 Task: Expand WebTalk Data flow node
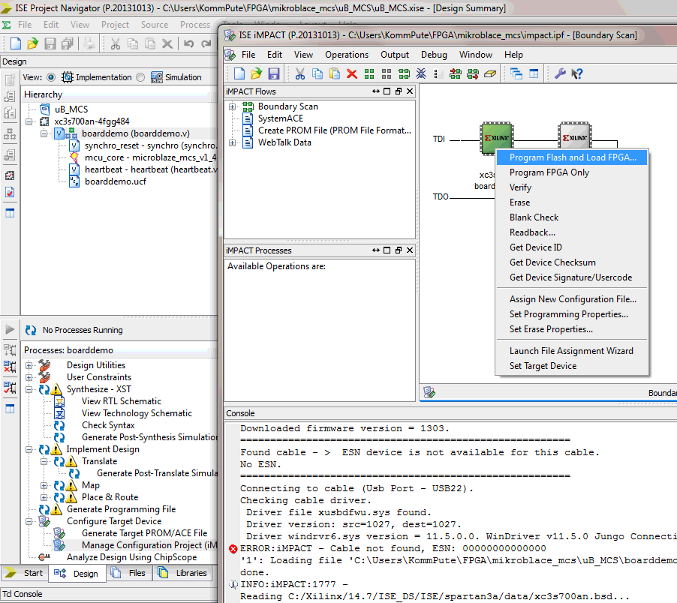click(232, 142)
